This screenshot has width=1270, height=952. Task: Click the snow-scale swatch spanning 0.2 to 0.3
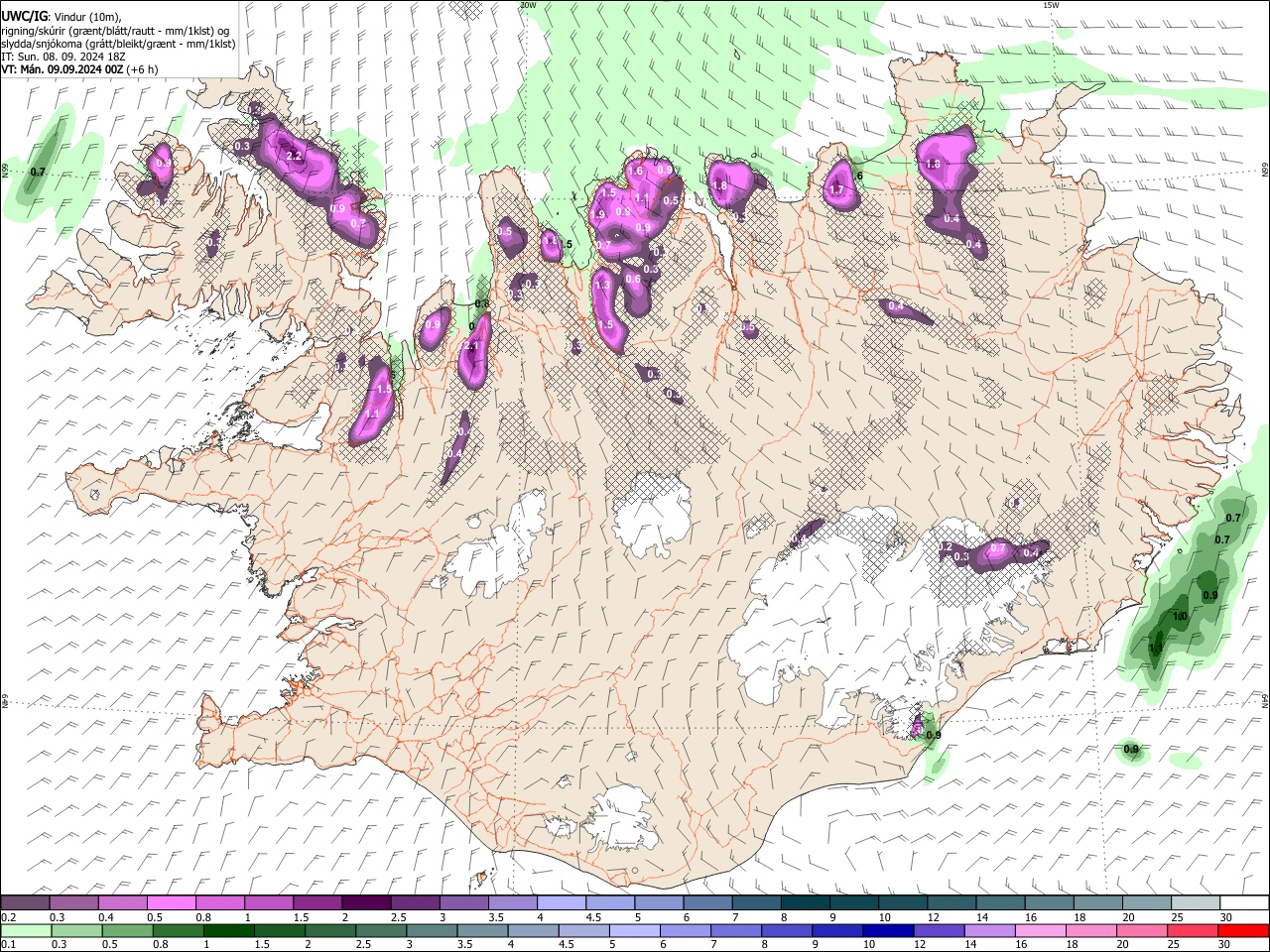[x=26, y=902]
